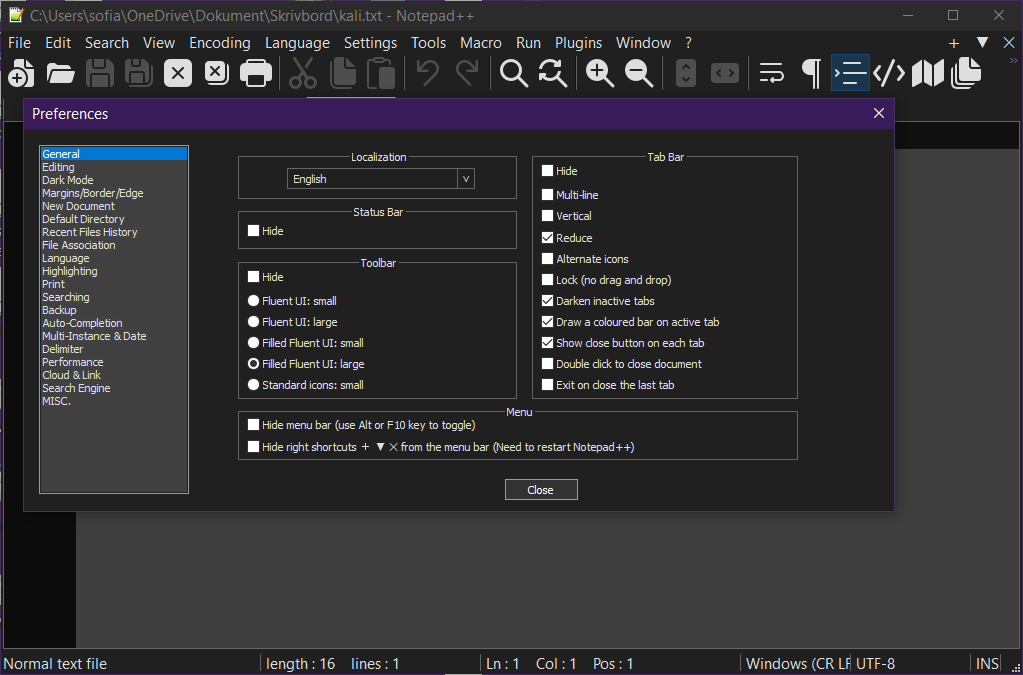Open the Macro menu
This screenshot has width=1023, height=675.
(x=481, y=43)
